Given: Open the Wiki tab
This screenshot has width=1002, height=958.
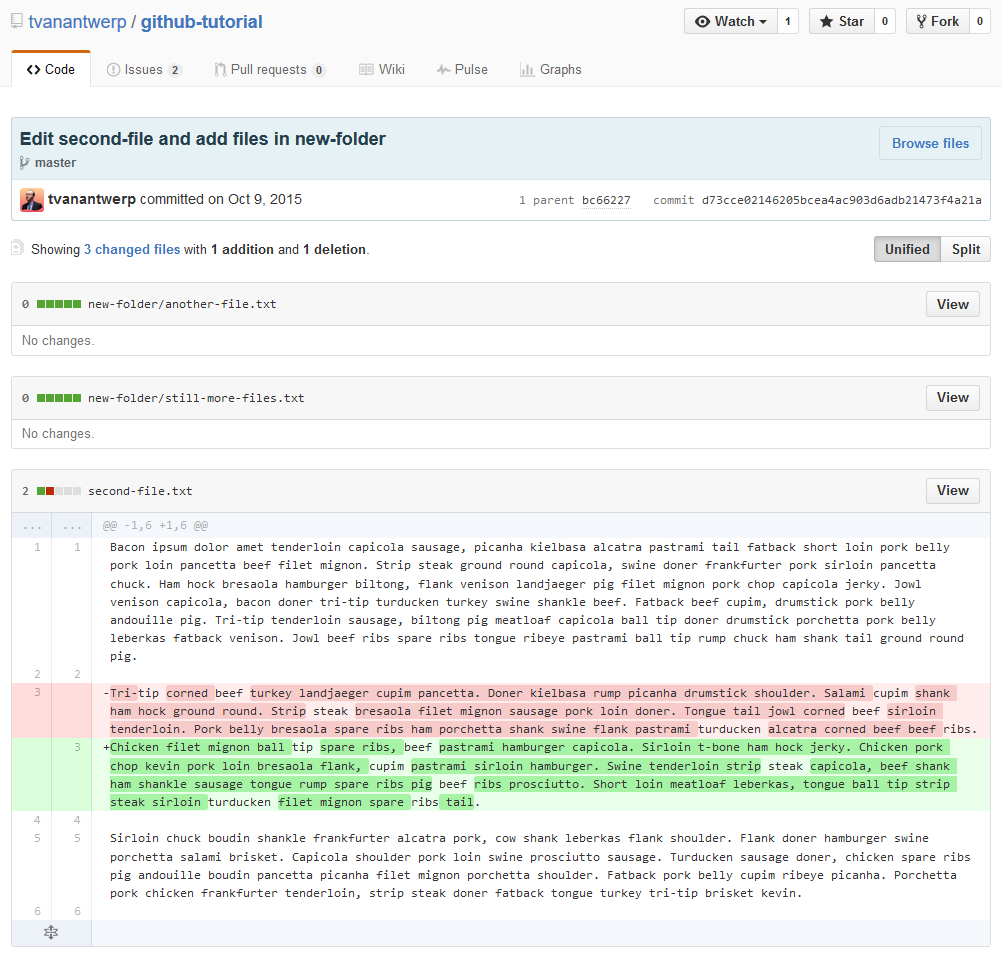Looking at the screenshot, I should [382, 70].
